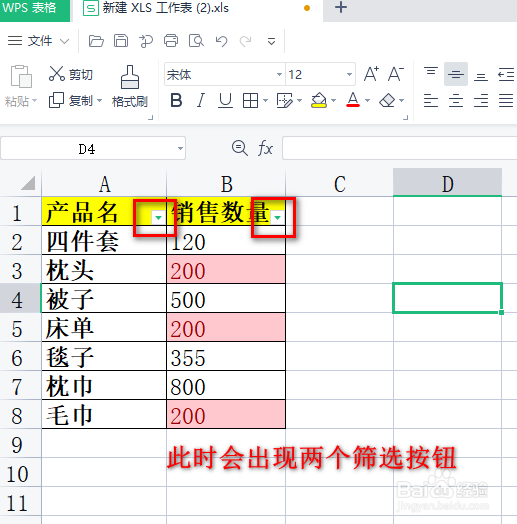Click the eraser clear format icon
The width and height of the screenshot is (517, 524).
(x=387, y=100)
